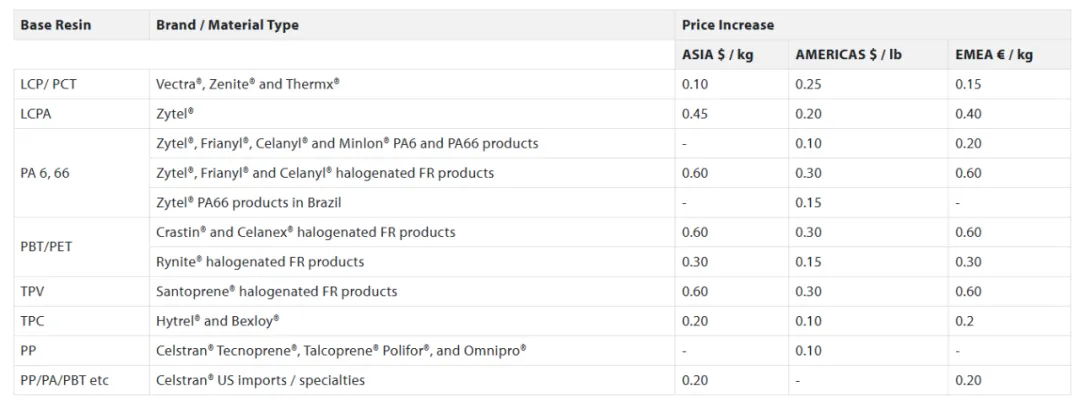
Task: Click the PA 6, 66 resin cell
Action: click(x=45, y=173)
